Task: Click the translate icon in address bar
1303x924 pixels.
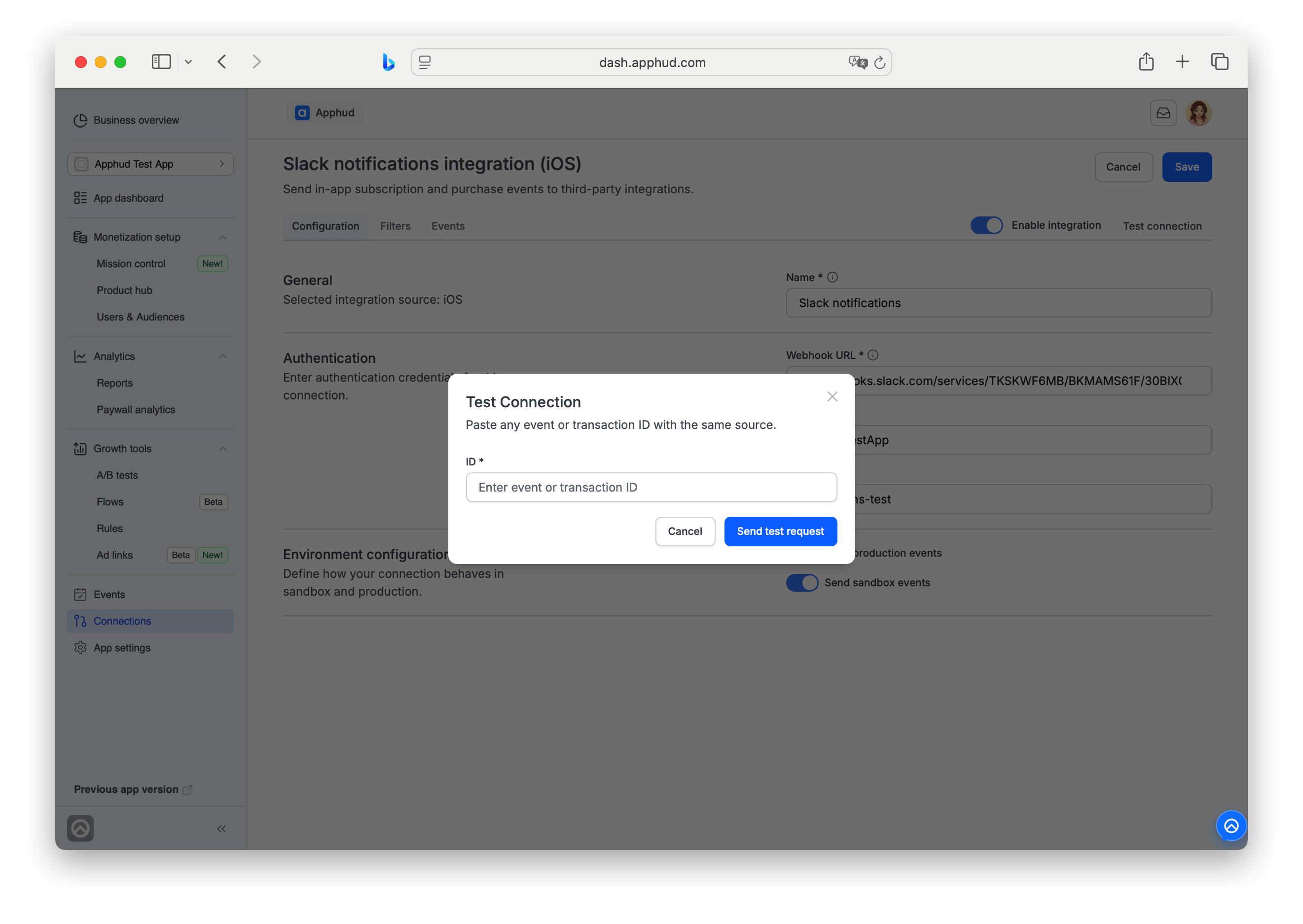Action: point(858,63)
